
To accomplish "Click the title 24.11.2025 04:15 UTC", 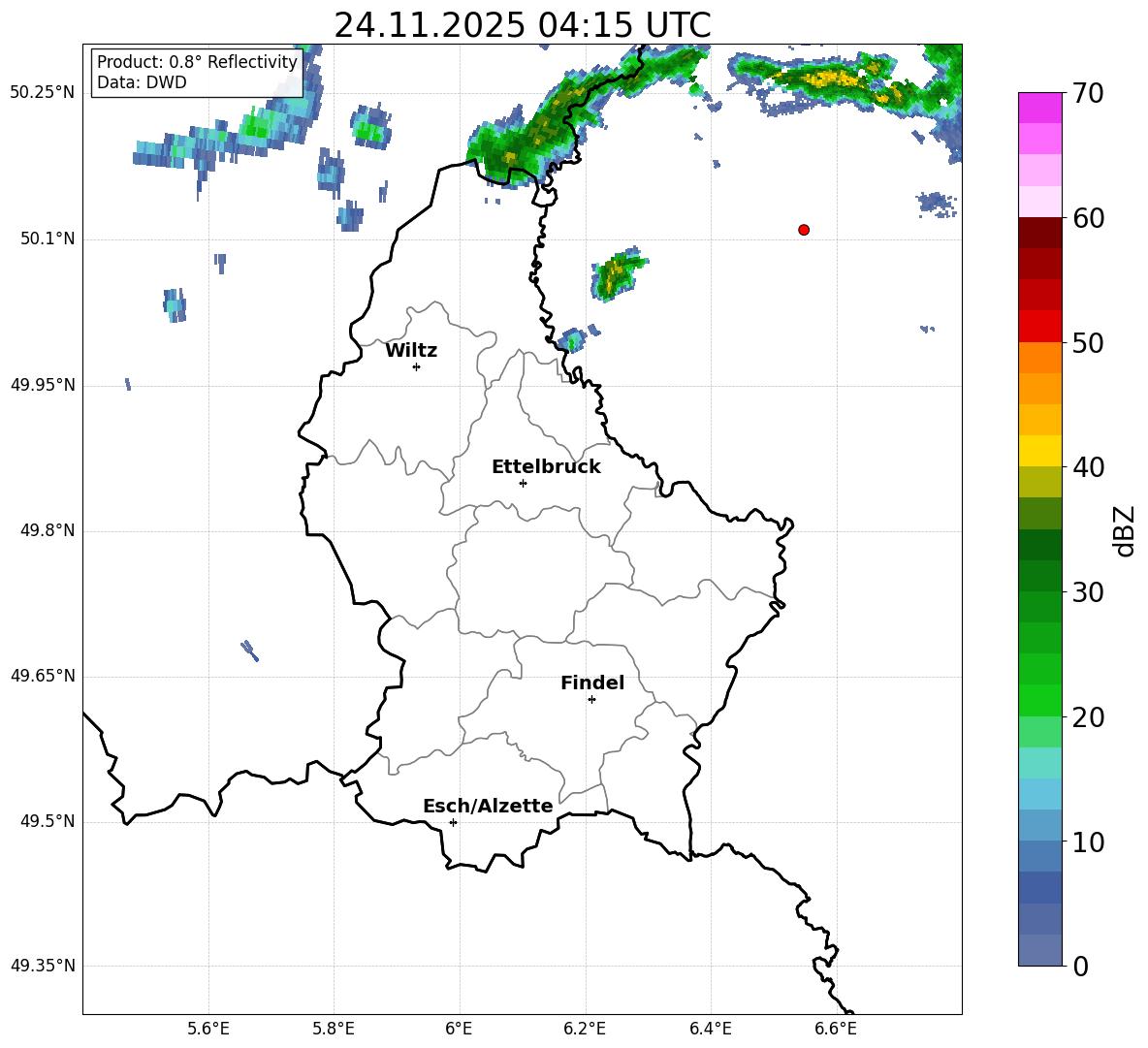I will (x=523, y=25).
